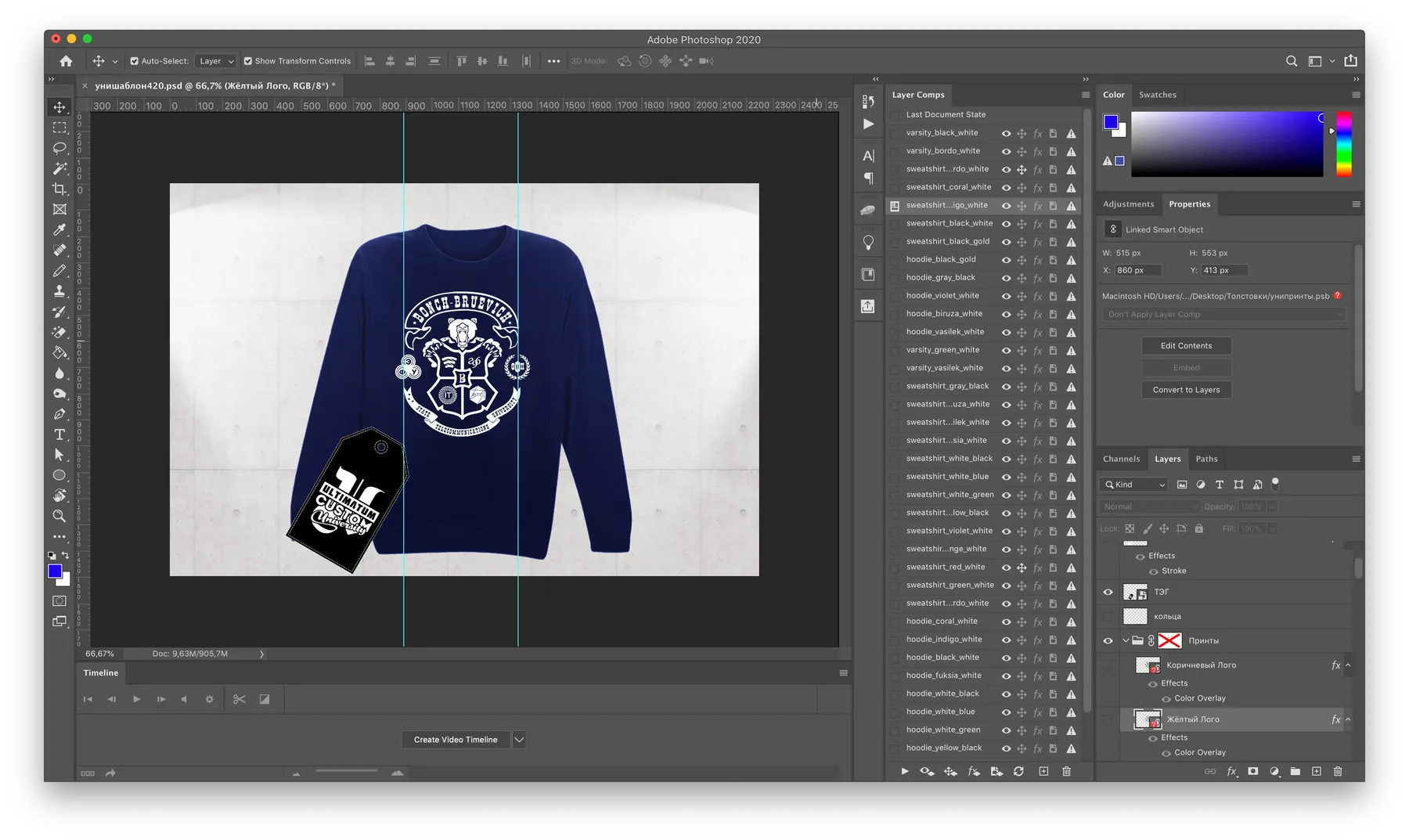This screenshot has width=1409, height=840.
Task: Collapse the Принты group chevron
Action: (x=1126, y=641)
